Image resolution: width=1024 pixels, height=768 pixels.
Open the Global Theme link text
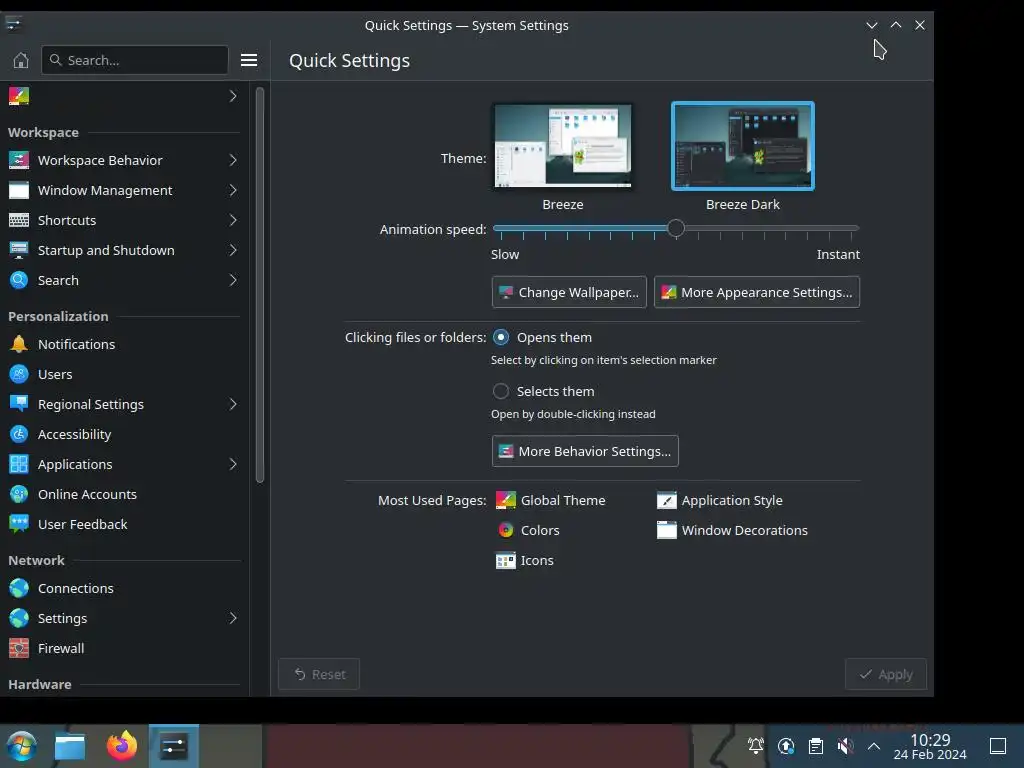(x=563, y=500)
